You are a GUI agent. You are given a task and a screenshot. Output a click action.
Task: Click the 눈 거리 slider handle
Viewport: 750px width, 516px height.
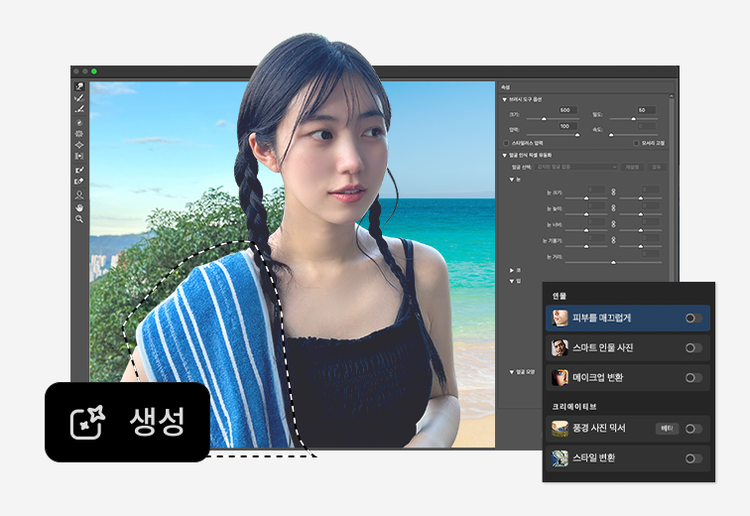click(x=613, y=262)
